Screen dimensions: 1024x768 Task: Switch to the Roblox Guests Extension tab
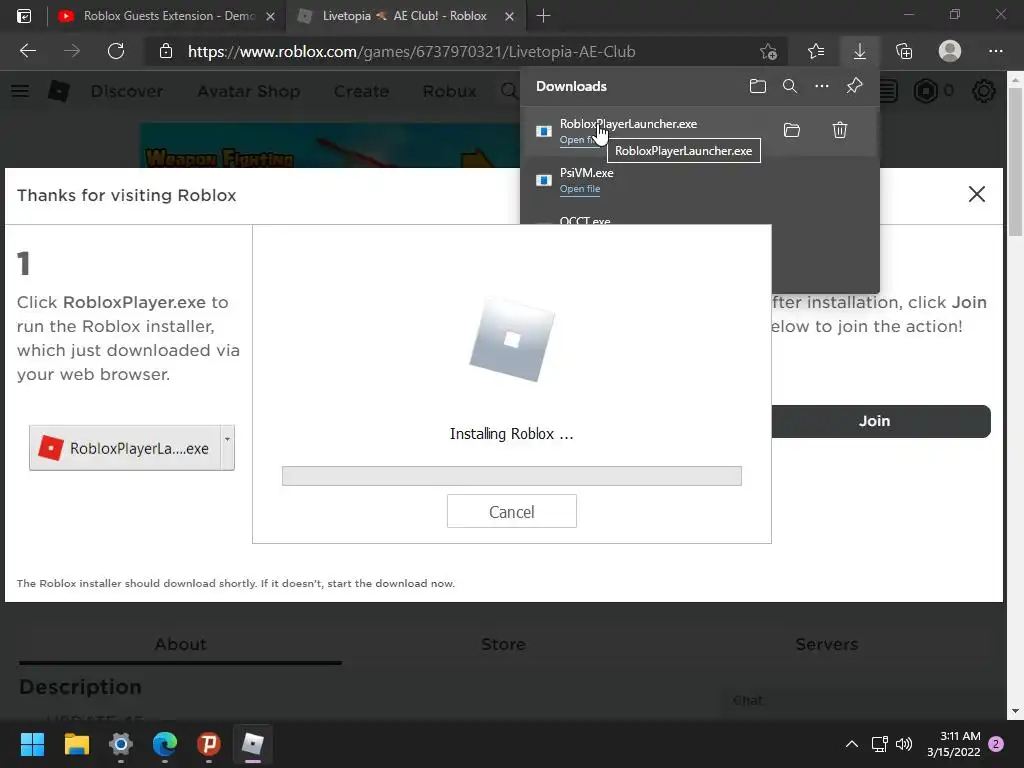click(167, 16)
